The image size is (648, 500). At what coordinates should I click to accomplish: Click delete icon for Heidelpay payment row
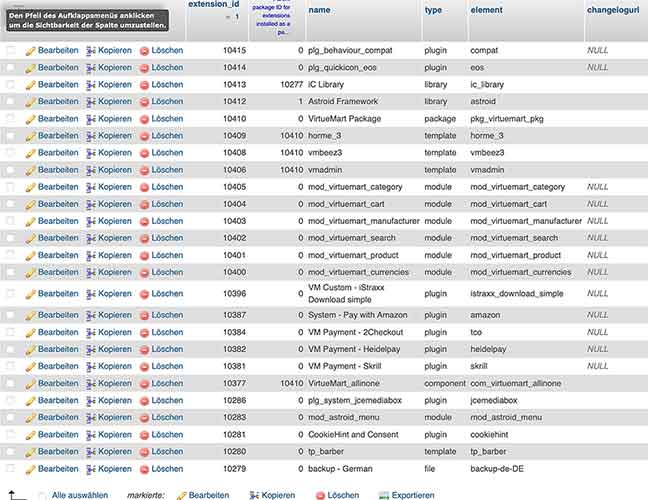144,350
